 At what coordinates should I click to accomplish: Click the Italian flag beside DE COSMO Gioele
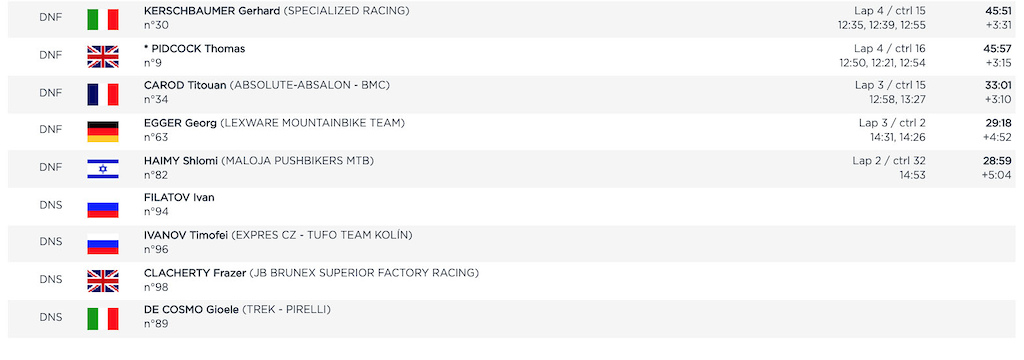point(103,319)
